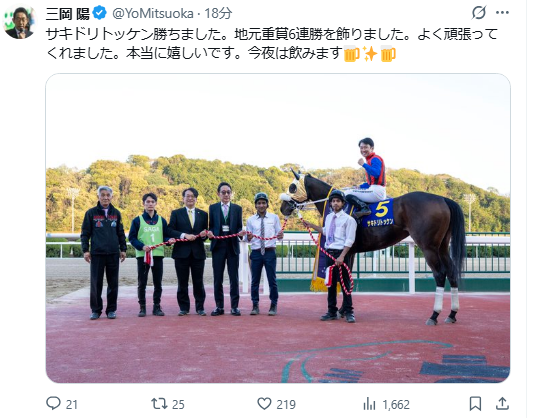The image size is (534, 418).
Task: Click the 1,662 views count
Action: (x=396, y=404)
